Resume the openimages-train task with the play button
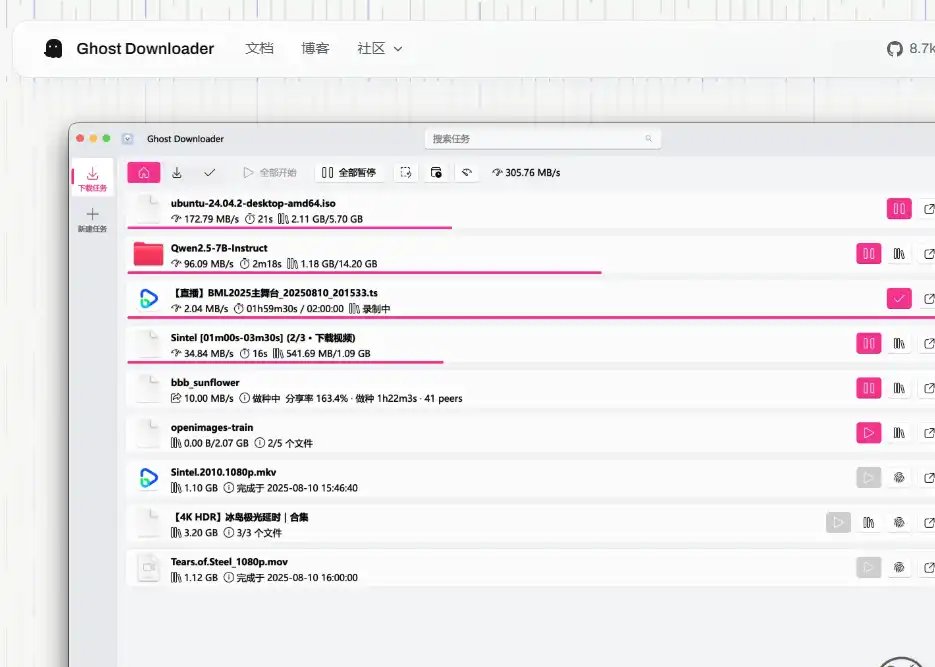This screenshot has width=935, height=667. click(868, 433)
